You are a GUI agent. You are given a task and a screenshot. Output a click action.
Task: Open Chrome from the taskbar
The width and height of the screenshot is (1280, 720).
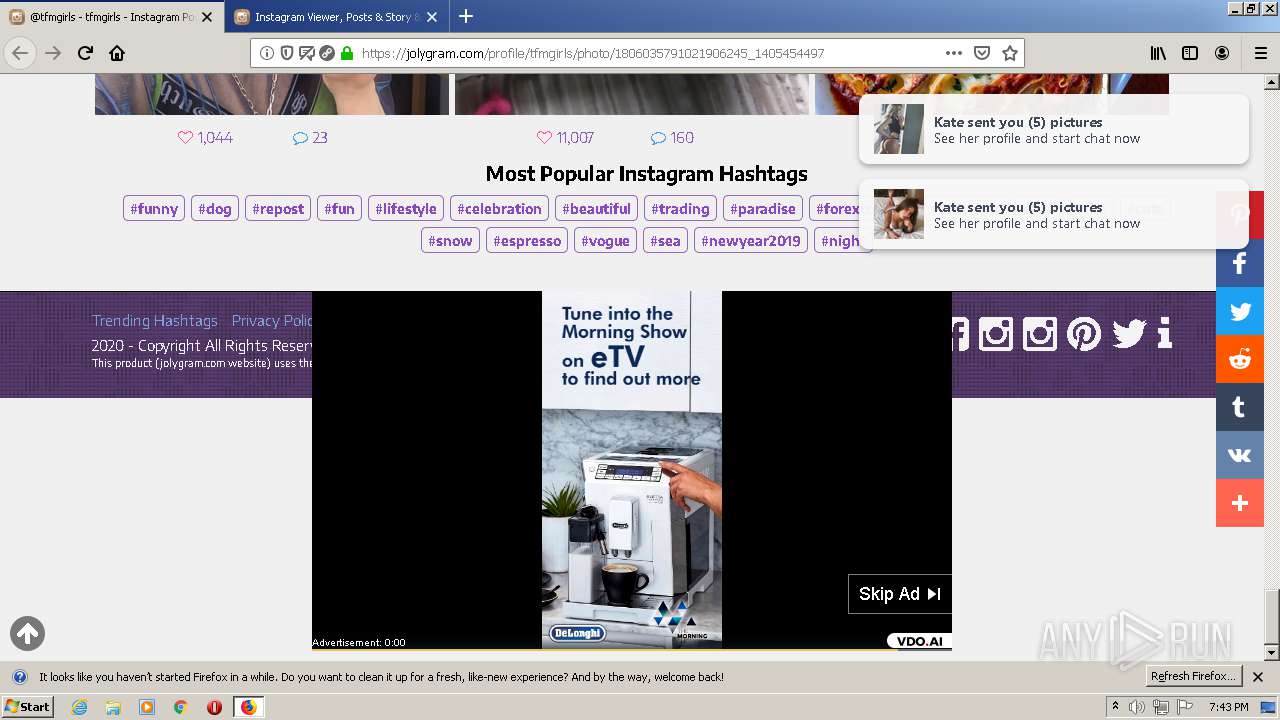(180, 707)
